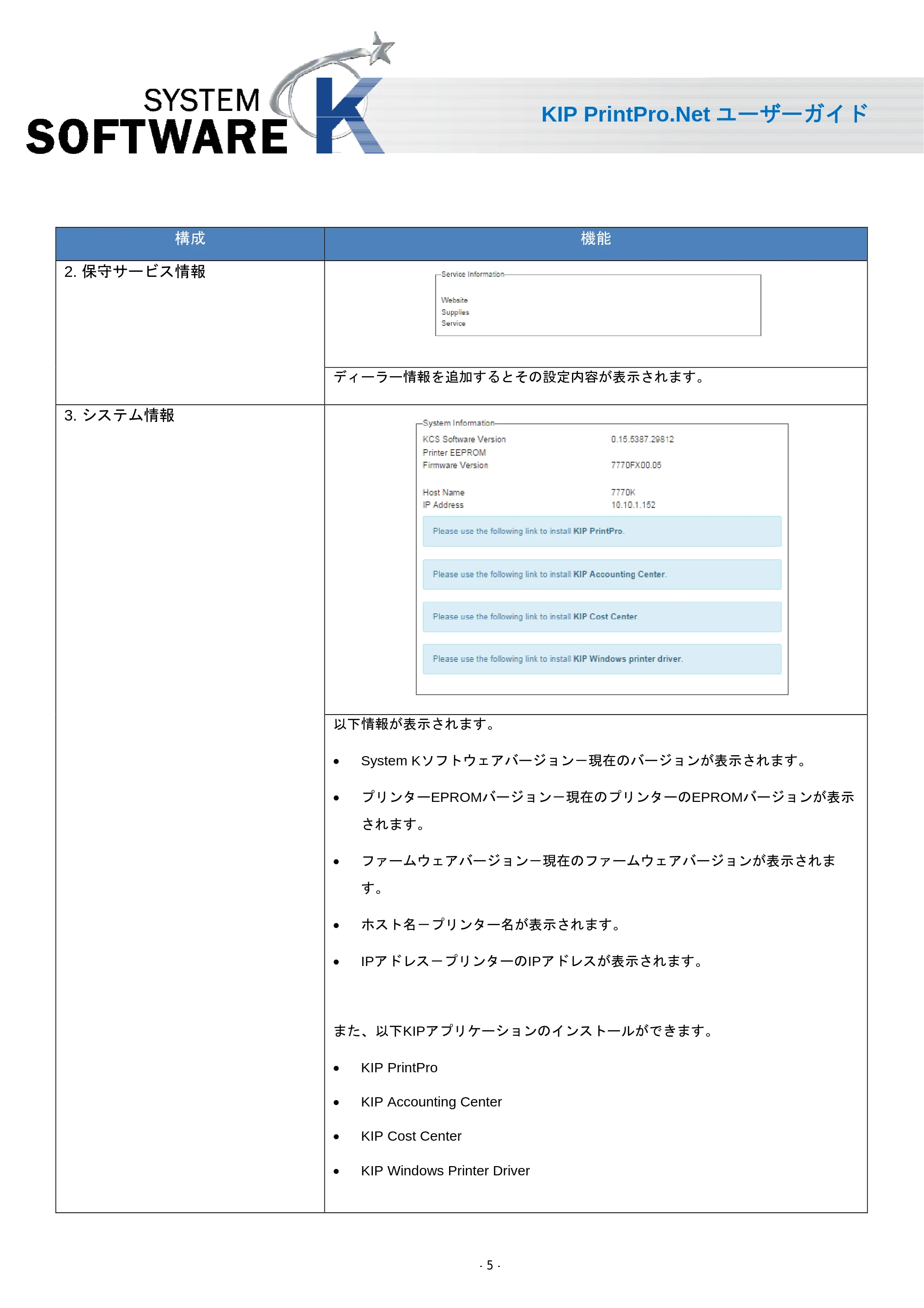The width and height of the screenshot is (924, 1308).
Task: Click IP address value 10.10.1.152
Action: [633, 505]
